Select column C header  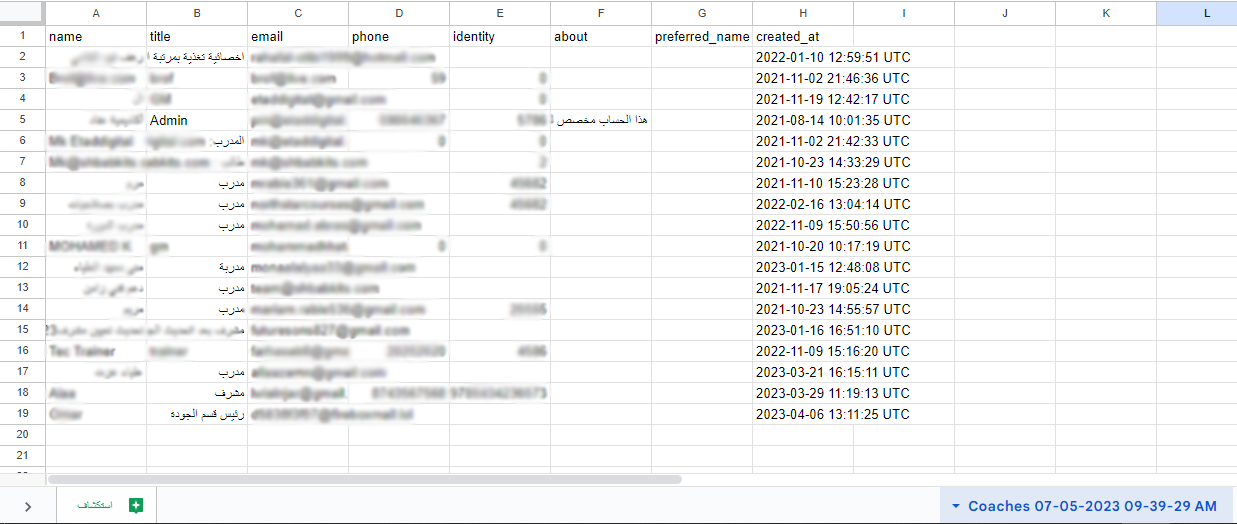click(297, 13)
